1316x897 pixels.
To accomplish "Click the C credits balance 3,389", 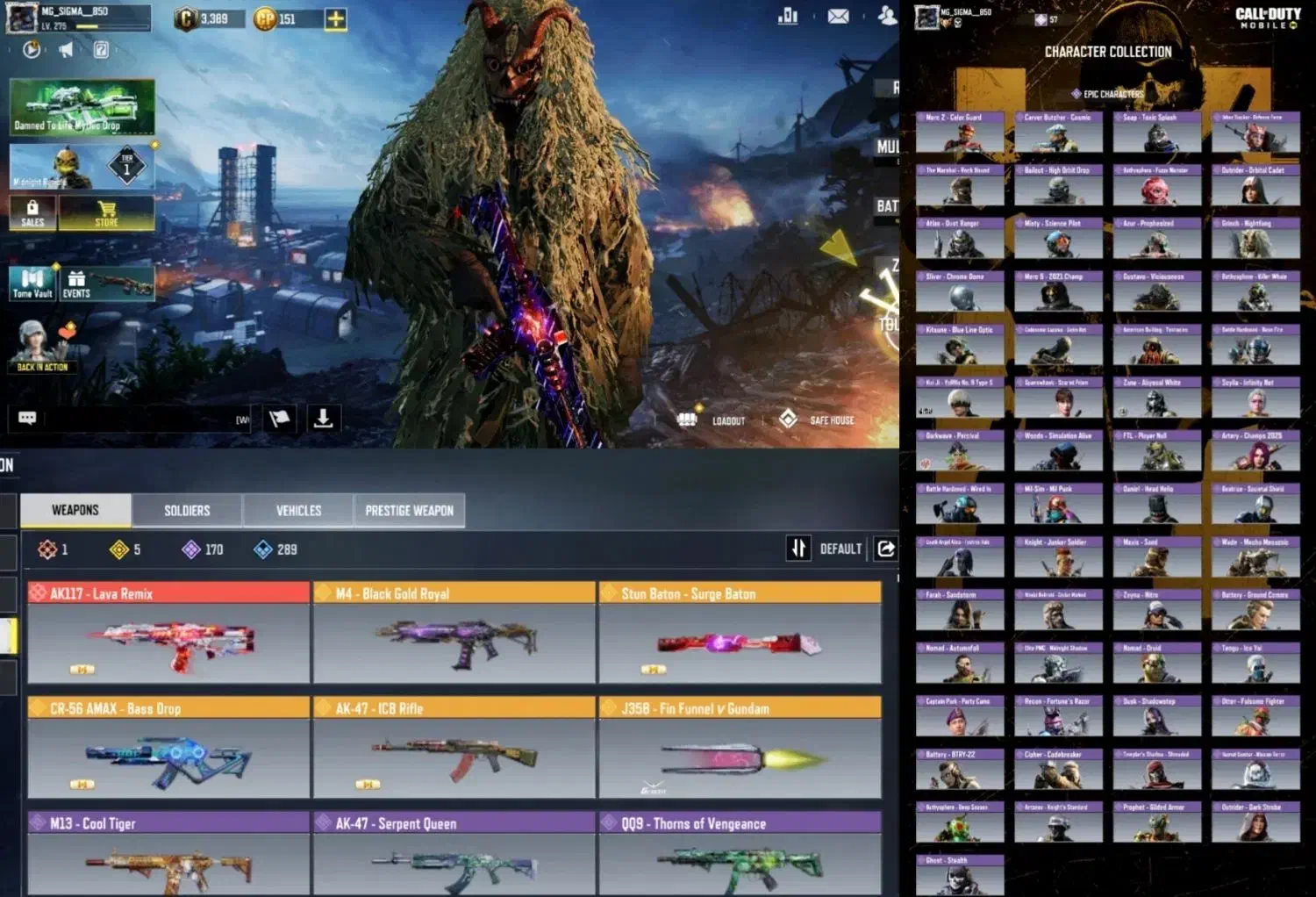I will click(x=208, y=18).
